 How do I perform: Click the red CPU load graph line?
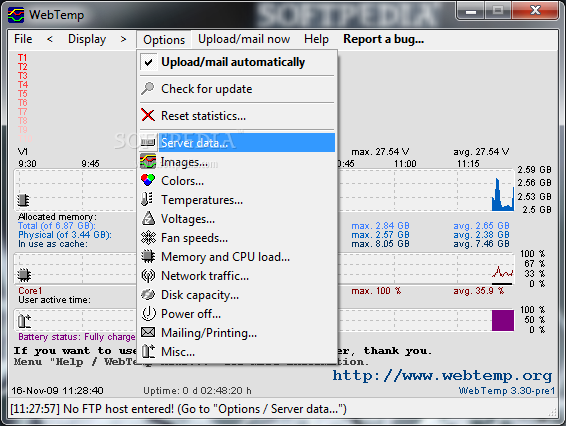pyautogui.click(x=502, y=272)
